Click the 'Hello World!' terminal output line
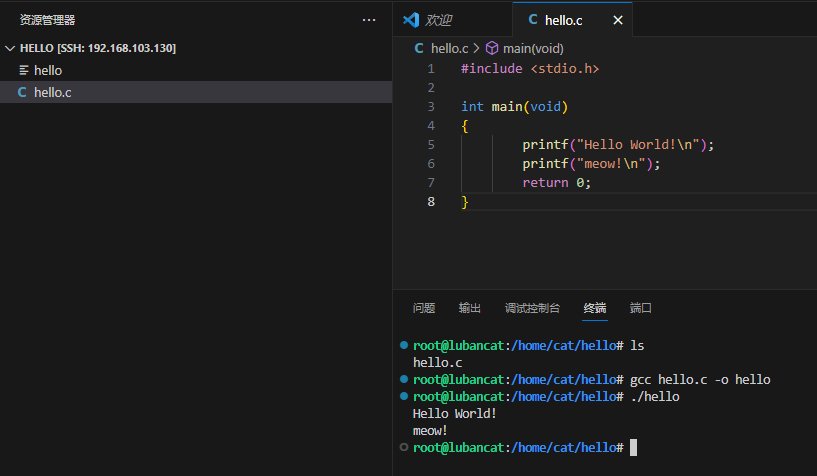The height and width of the screenshot is (476, 817). pos(454,414)
